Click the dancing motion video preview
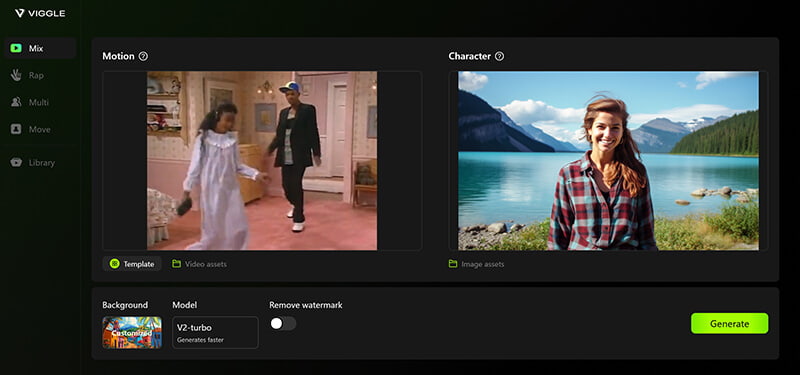The image size is (800, 375). click(262, 161)
